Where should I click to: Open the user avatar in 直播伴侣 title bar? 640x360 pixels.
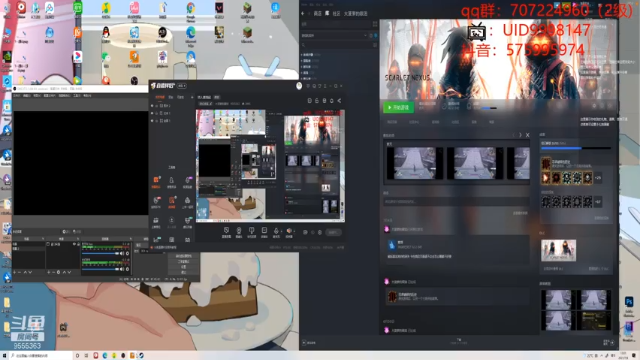click(299, 86)
